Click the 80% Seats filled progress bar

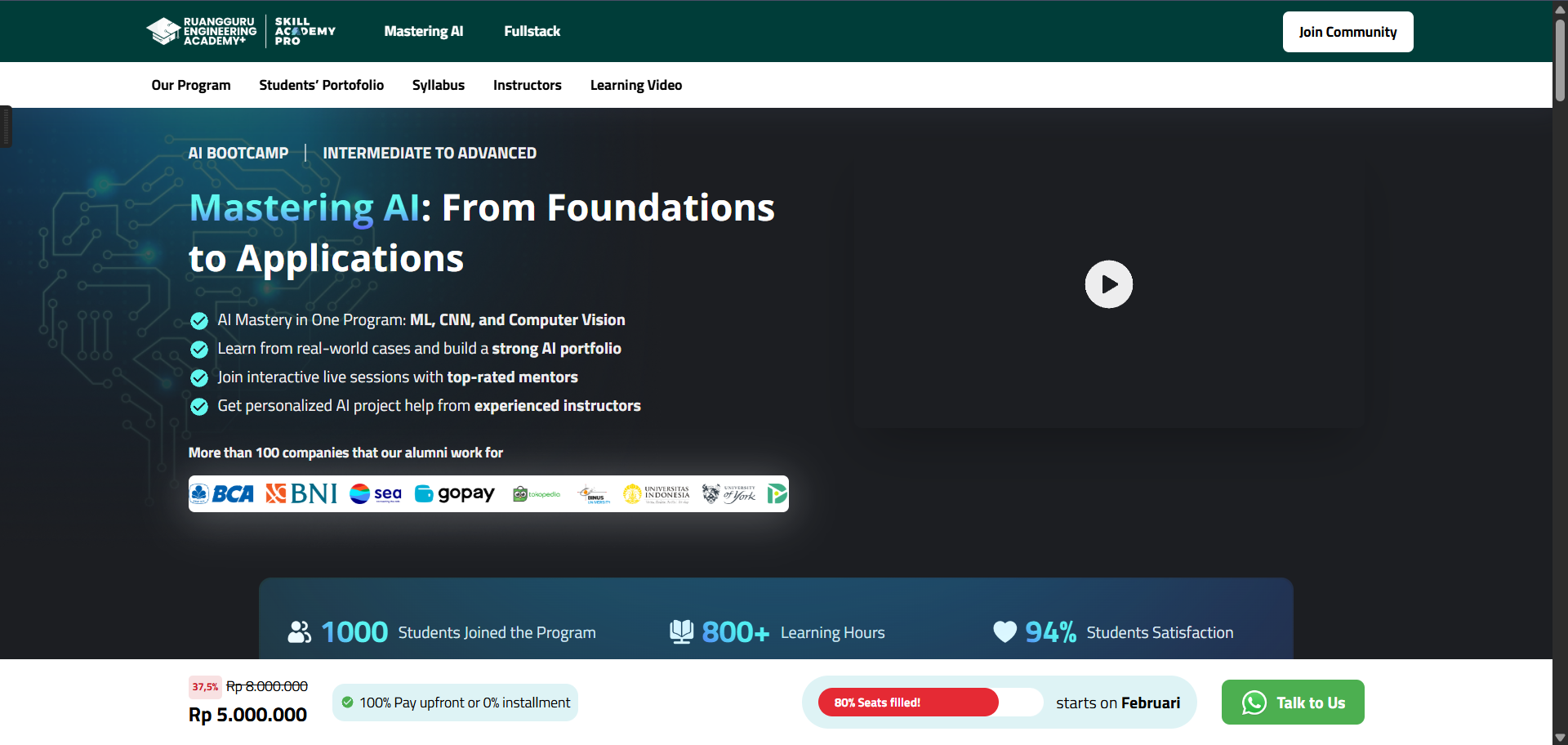click(x=930, y=703)
